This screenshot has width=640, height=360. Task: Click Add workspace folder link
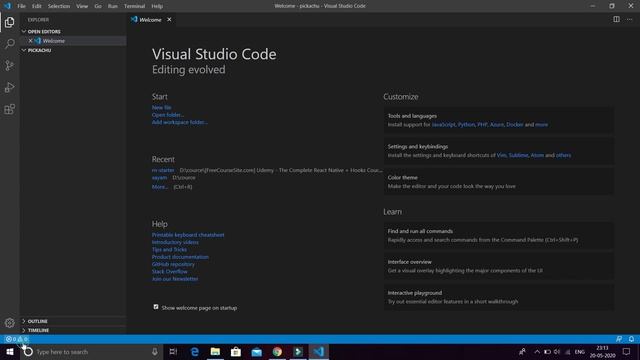(180, 122)
